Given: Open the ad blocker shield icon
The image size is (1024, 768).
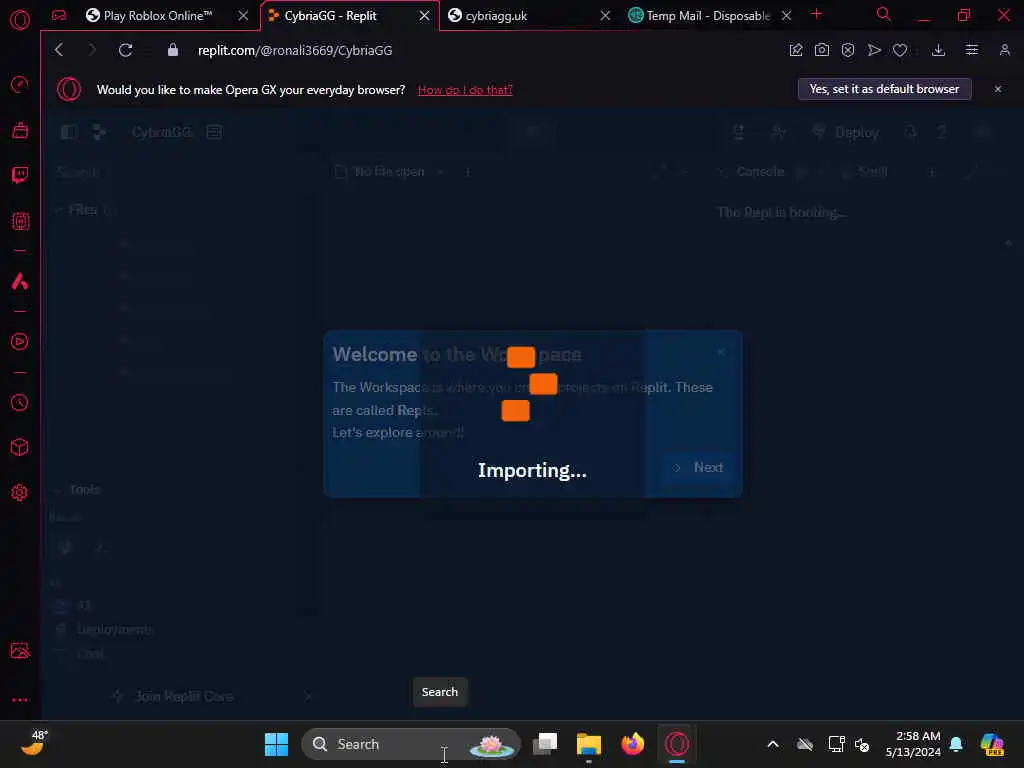Looking at the screenshot, I should click(848, 50).
